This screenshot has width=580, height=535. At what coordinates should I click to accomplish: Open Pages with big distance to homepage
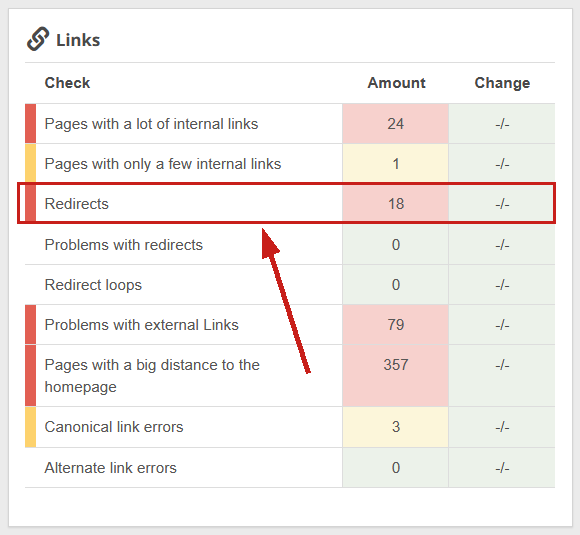[x=152, y=376]
